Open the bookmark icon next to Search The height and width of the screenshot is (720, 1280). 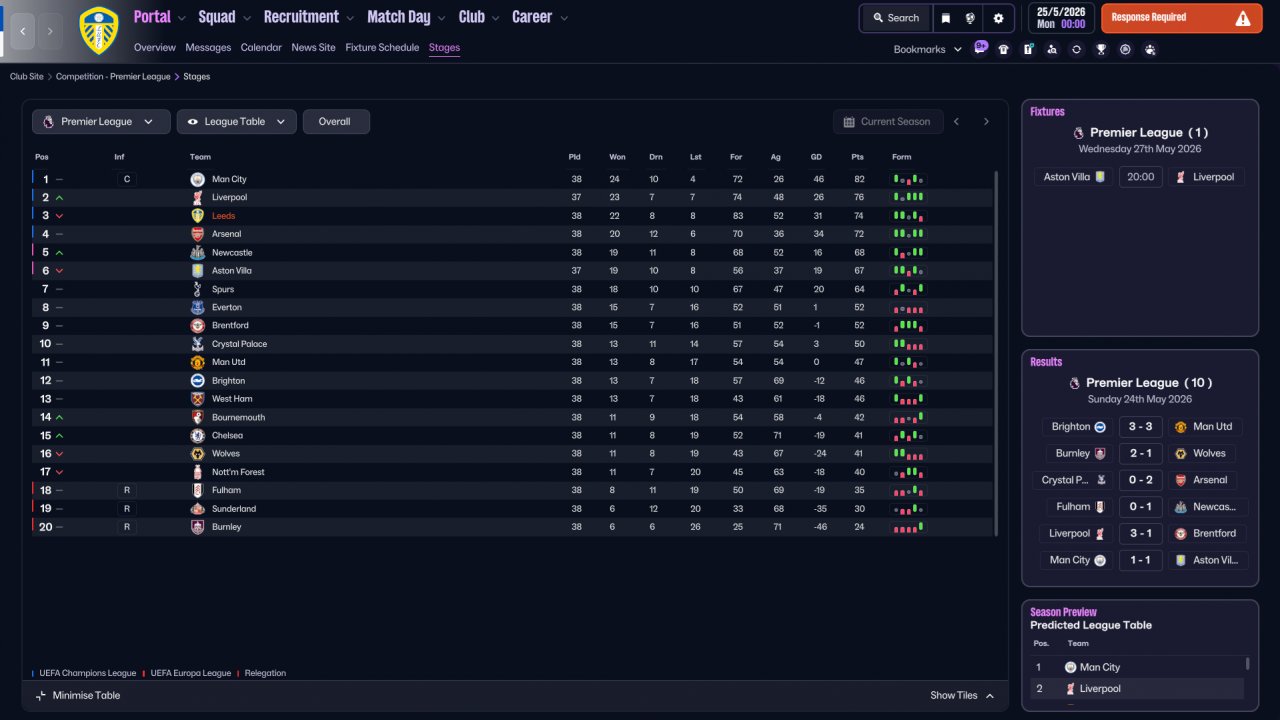pyautogui.click(x=945, y=18)
